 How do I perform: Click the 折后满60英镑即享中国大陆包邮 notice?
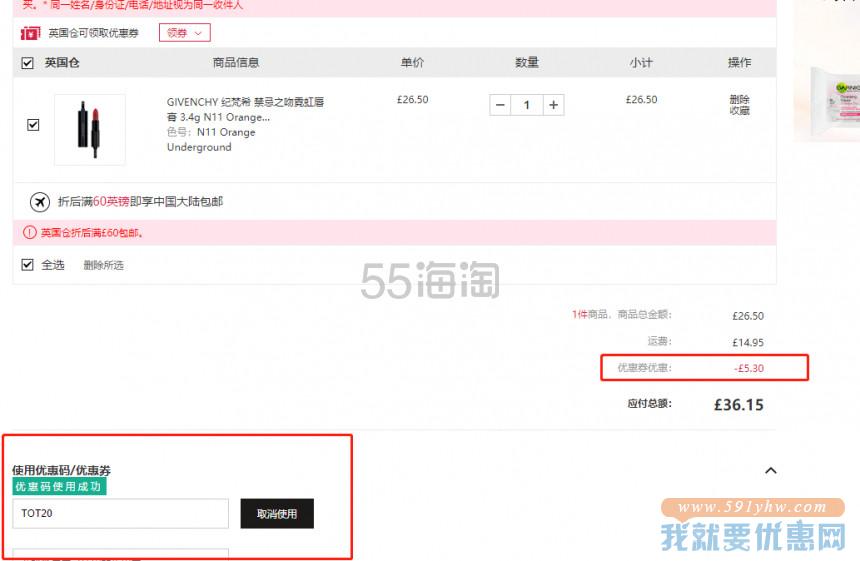point(140,202)
